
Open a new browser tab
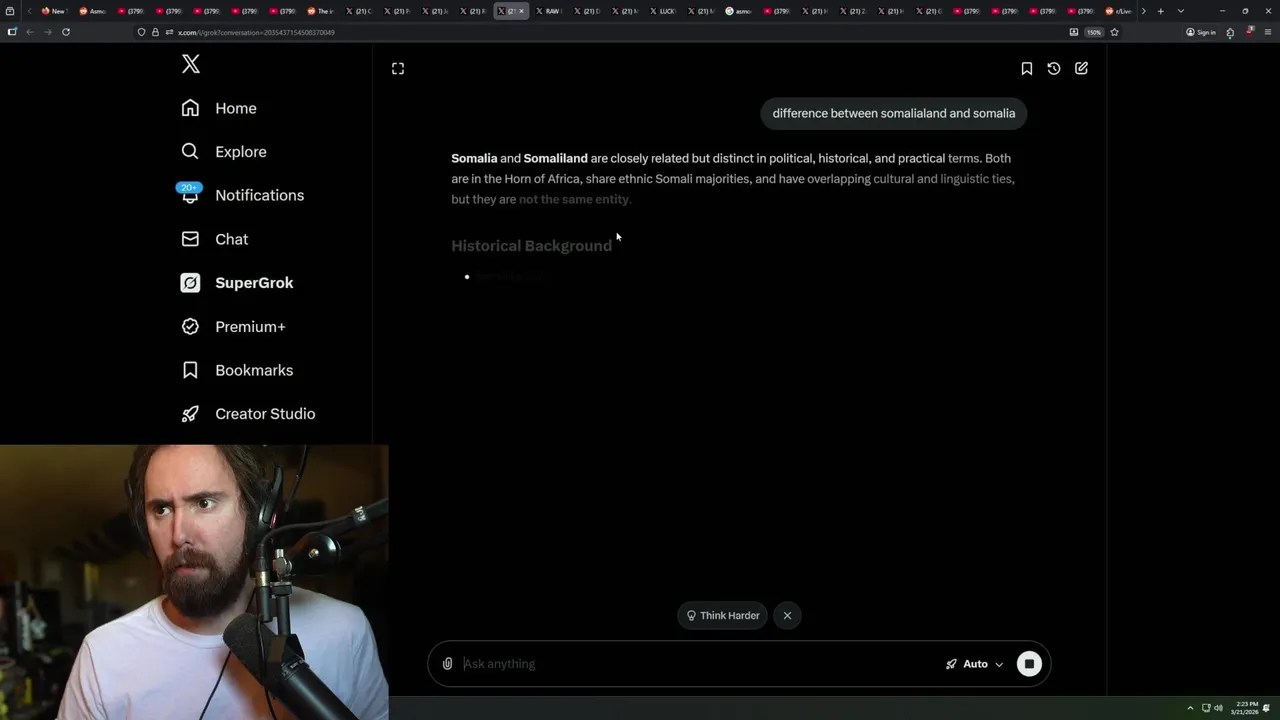(1160, 11)
